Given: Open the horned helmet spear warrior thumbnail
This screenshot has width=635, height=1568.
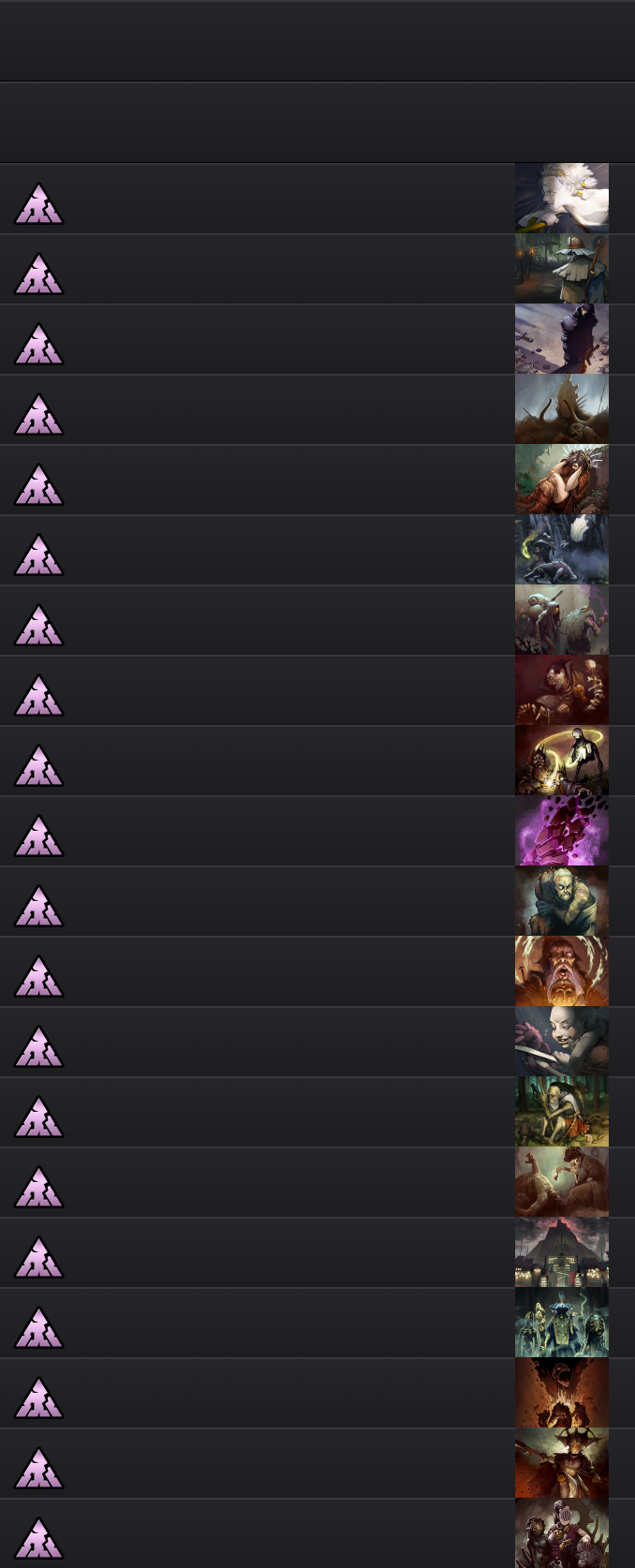Looking at the screenshot, I should tap(562, 1463).
